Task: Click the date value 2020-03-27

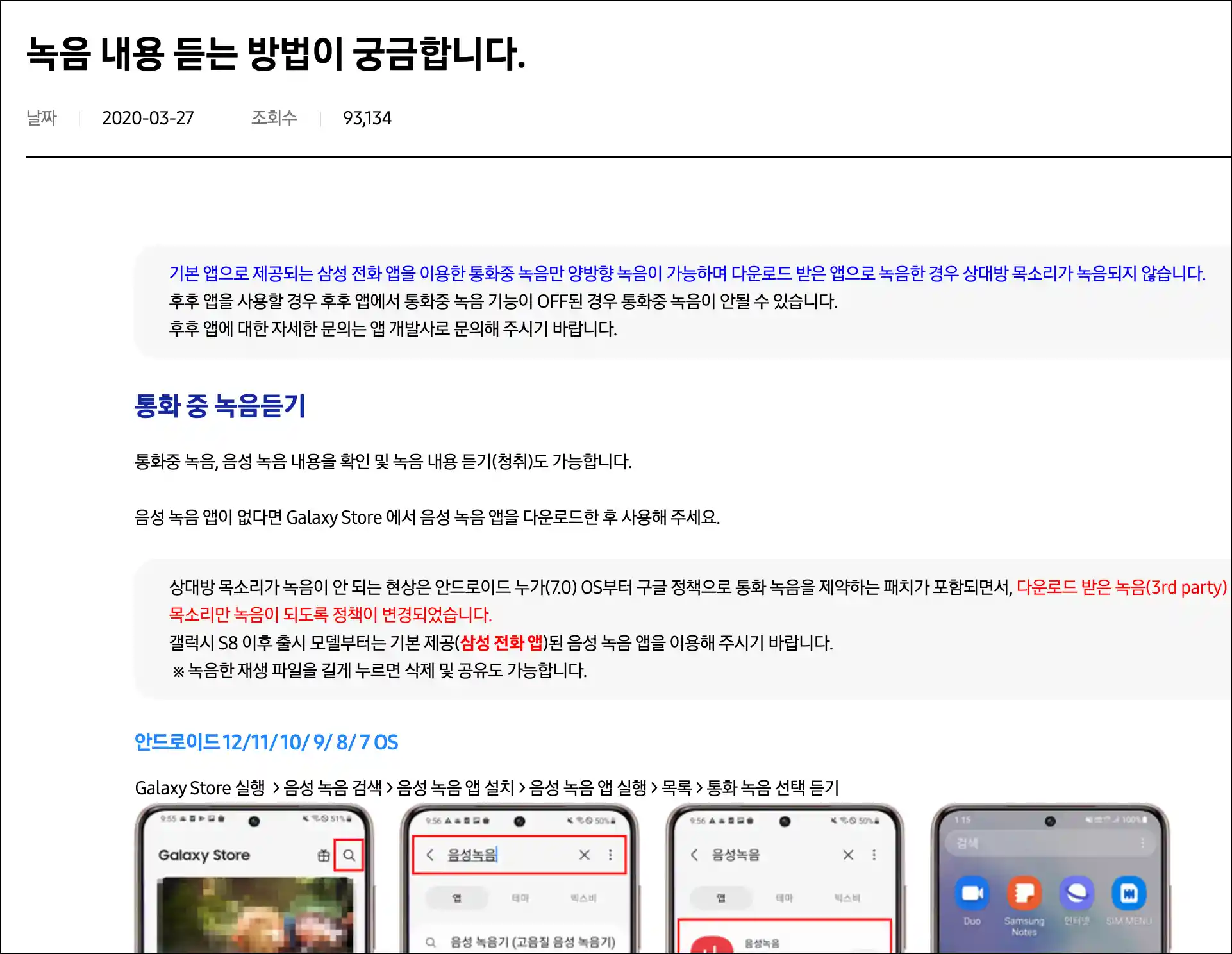Action: (148, 118)
